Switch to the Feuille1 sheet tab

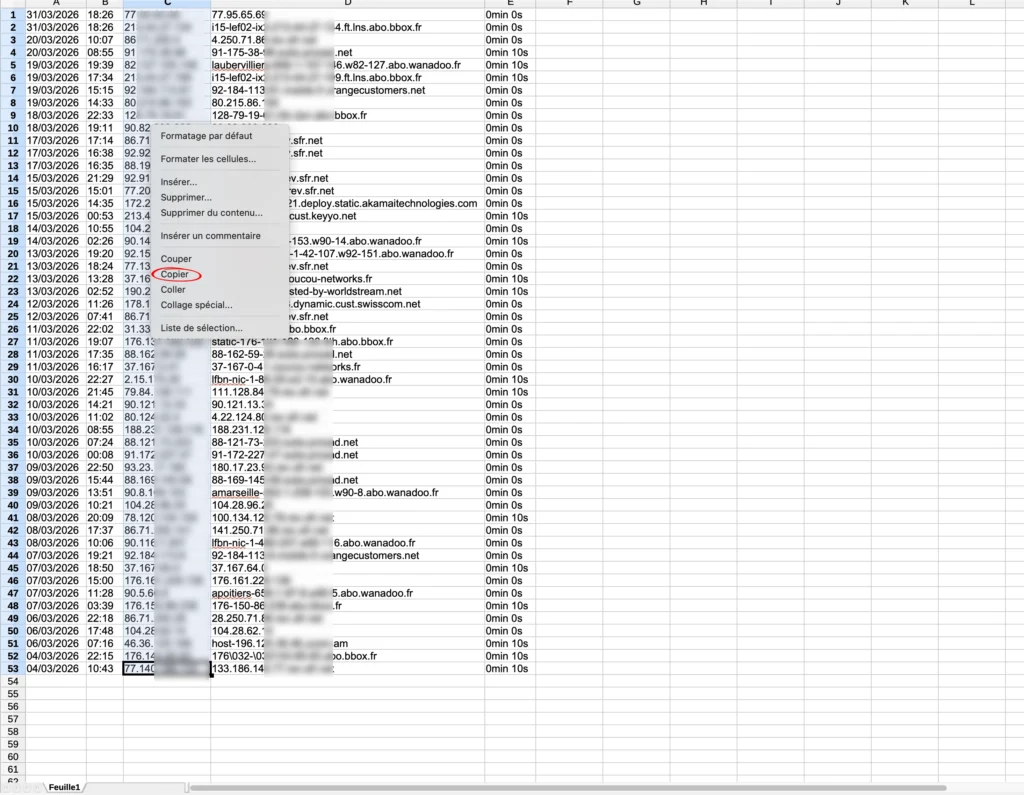pos(65,788)
